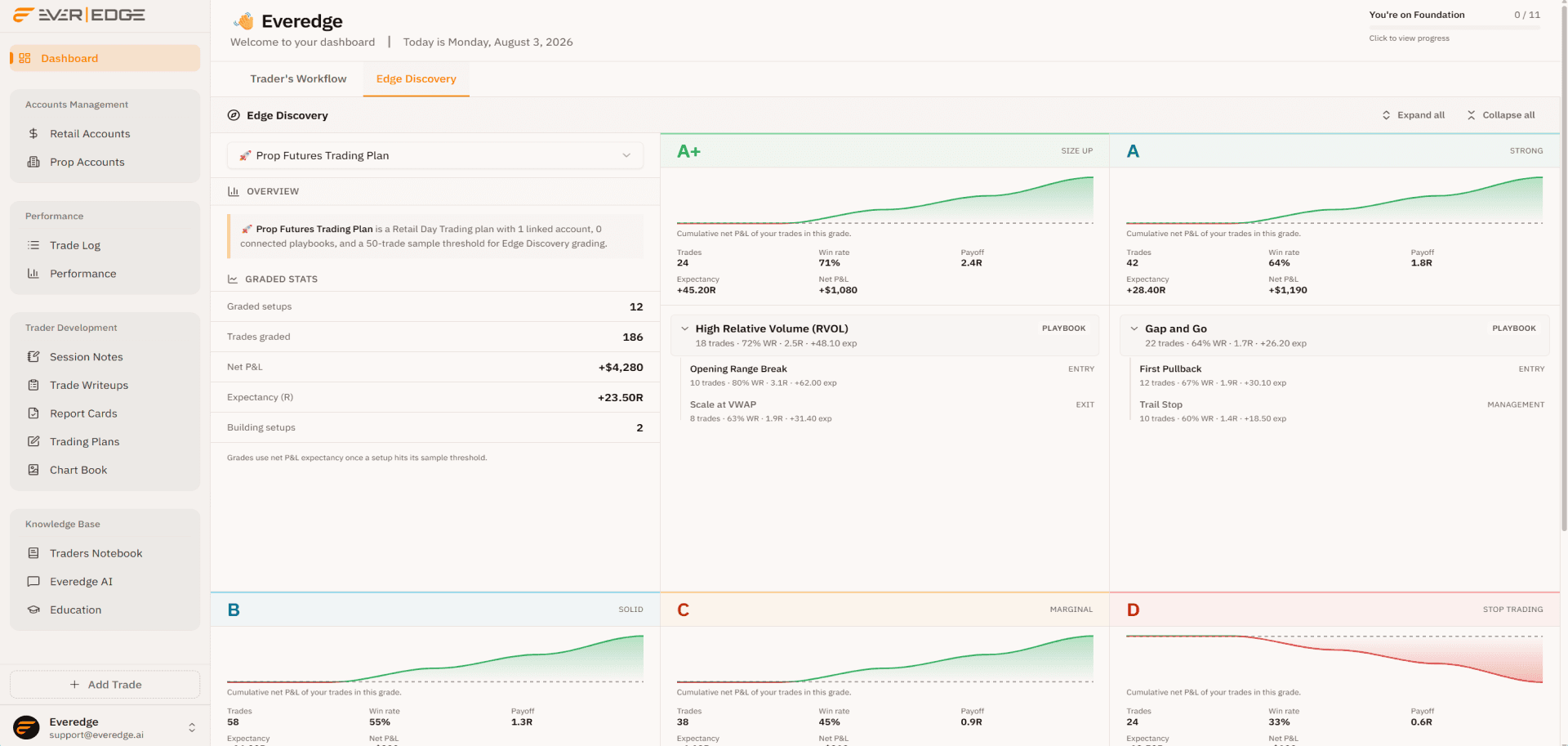This screenshot has width=1568, height=746.
Task: Switch to Trader's Workflow tab
Action: [x=298, y=78]
